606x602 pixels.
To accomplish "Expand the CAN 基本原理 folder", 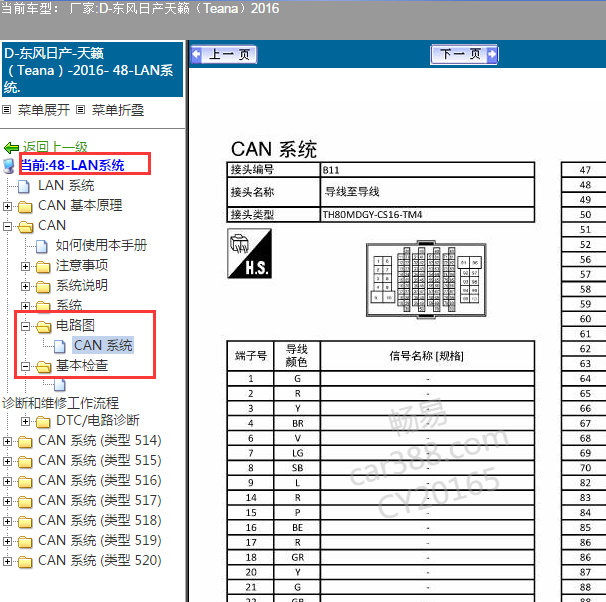I will click(7, 206).
